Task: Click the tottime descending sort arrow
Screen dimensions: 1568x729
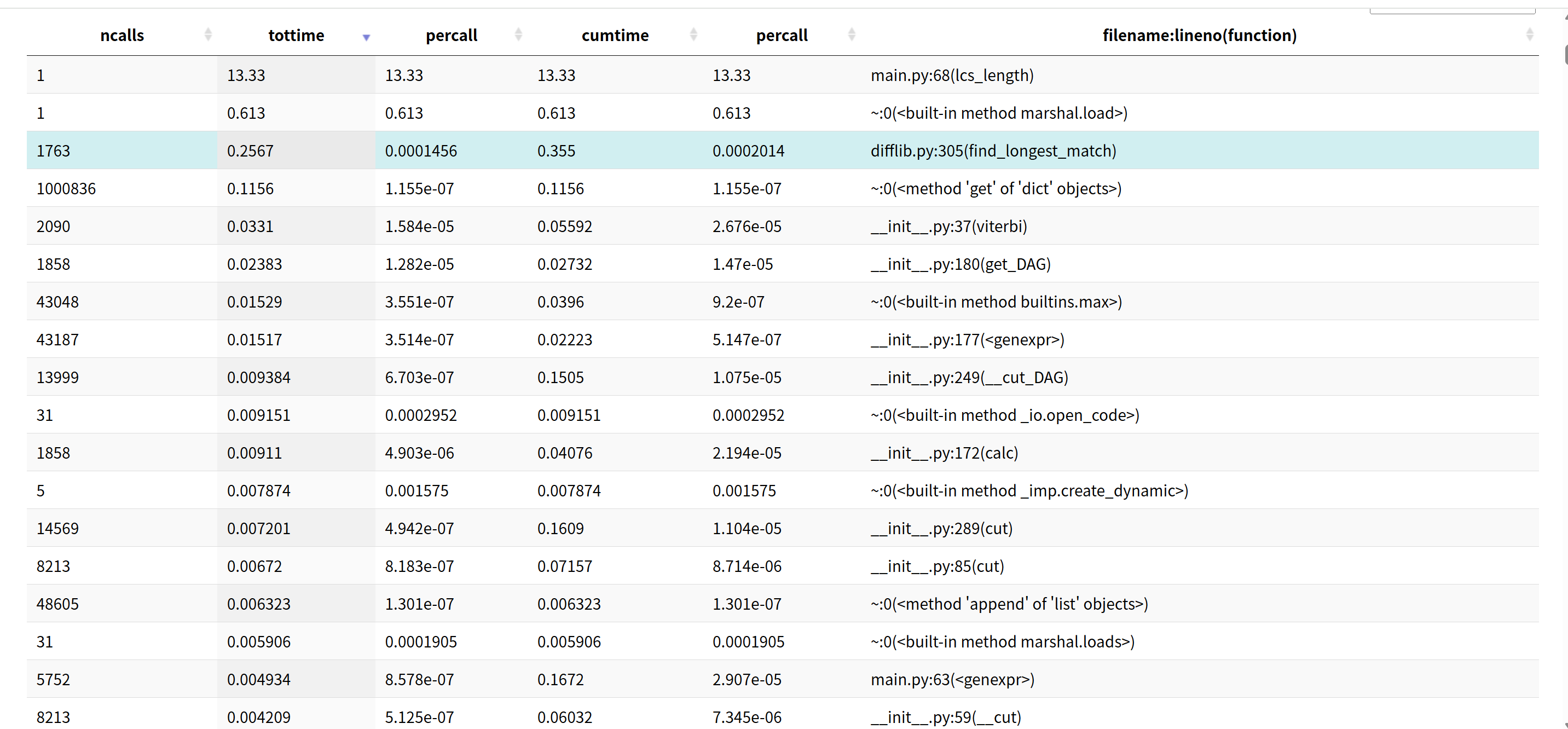Action: coord(367,37)
